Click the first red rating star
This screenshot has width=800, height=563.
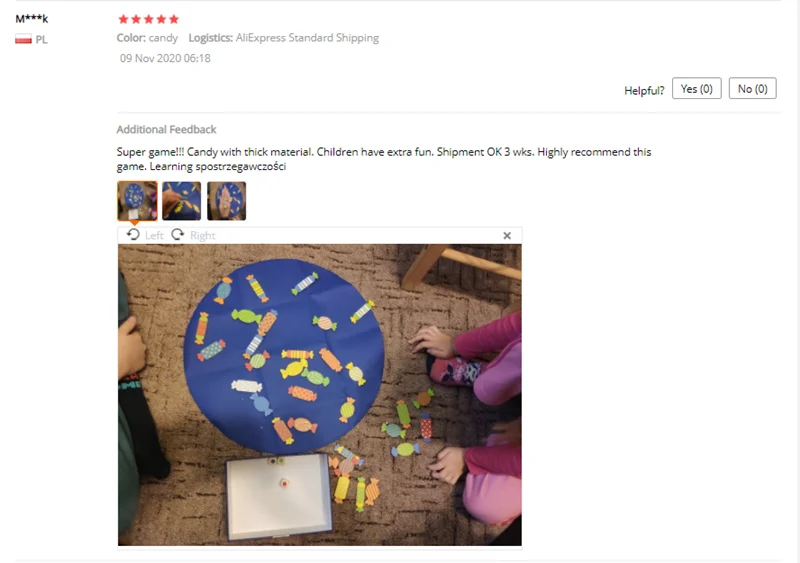(123, 19)
